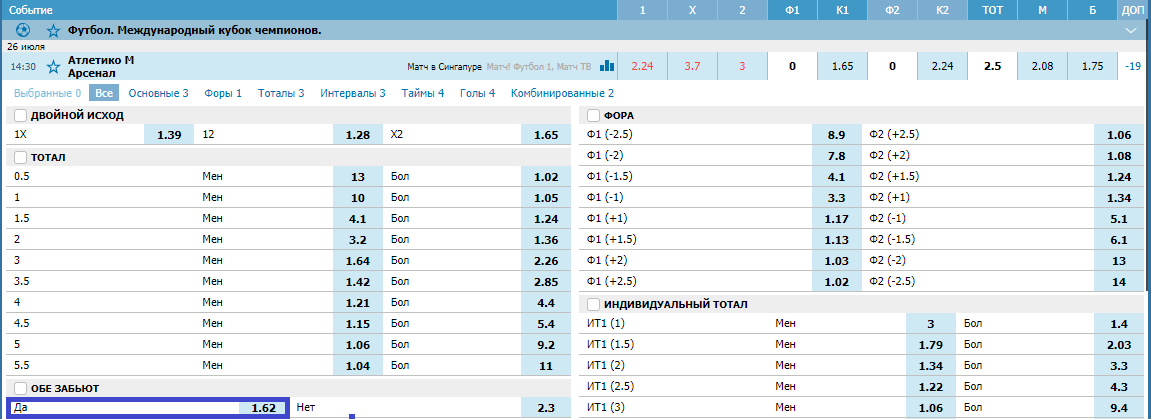Open match statistics bar chart icon
The width and height of the screenshot is (1151, 419).
pyautogui.click(x=607, y=66)
